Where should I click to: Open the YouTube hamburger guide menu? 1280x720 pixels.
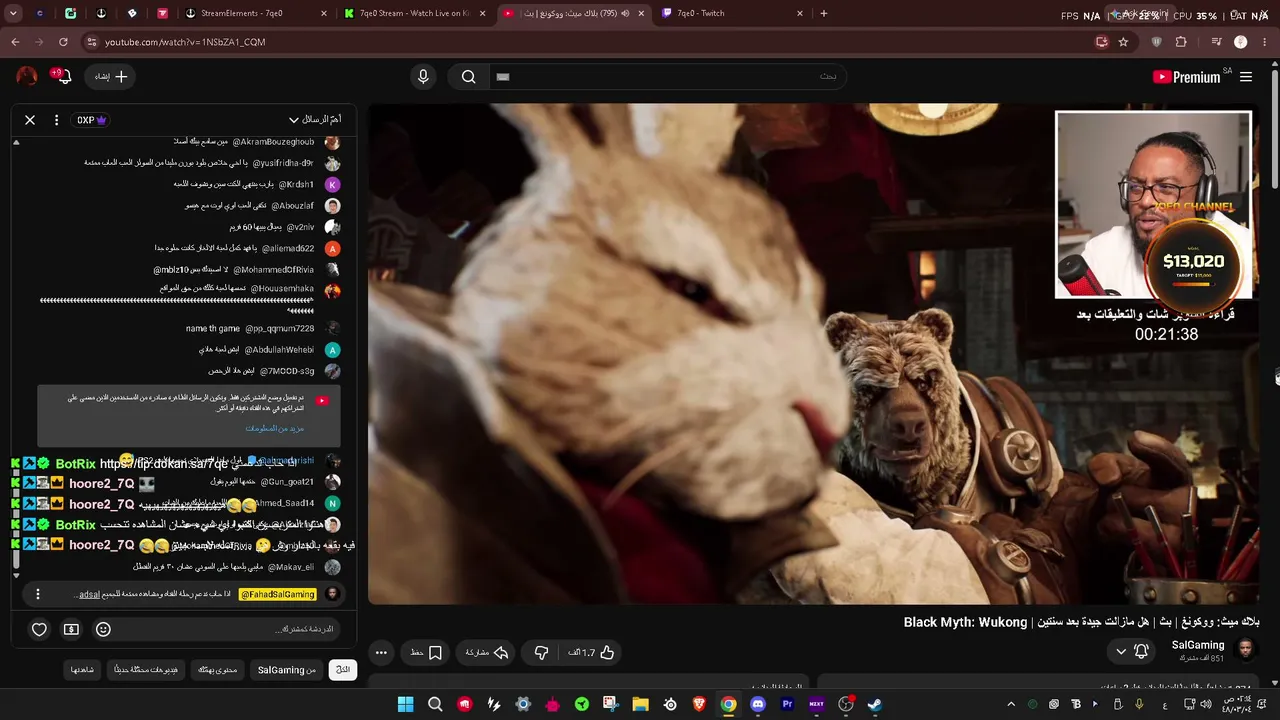point(1246,77)
